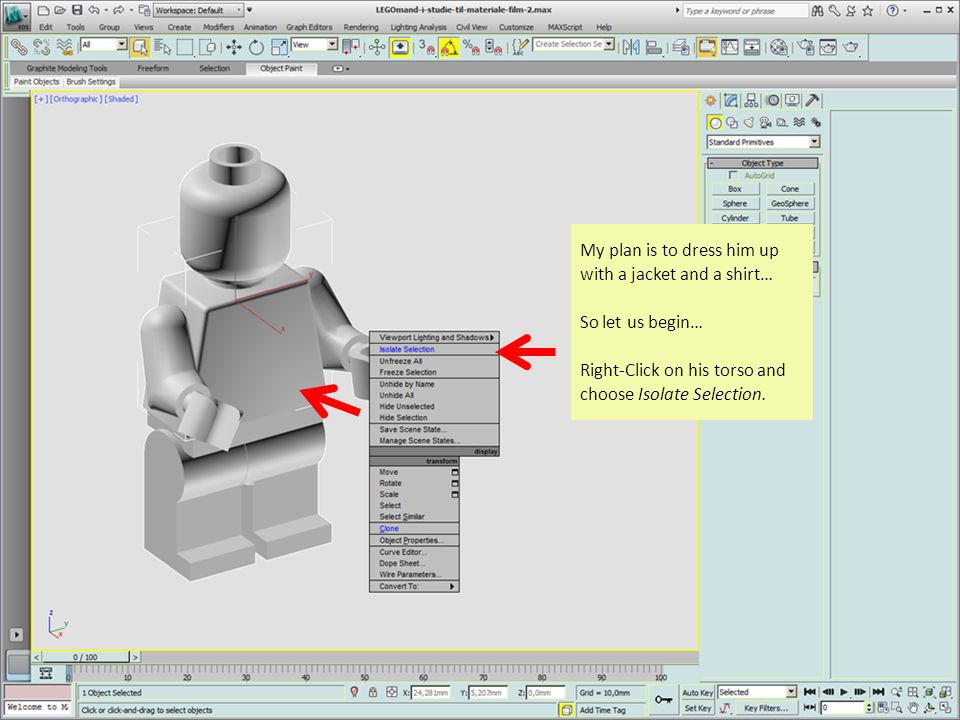The width and height of the screenshot is (960, 720).
Task: Choose Rectangular Selection Region tool
Action: click(185, 47)
